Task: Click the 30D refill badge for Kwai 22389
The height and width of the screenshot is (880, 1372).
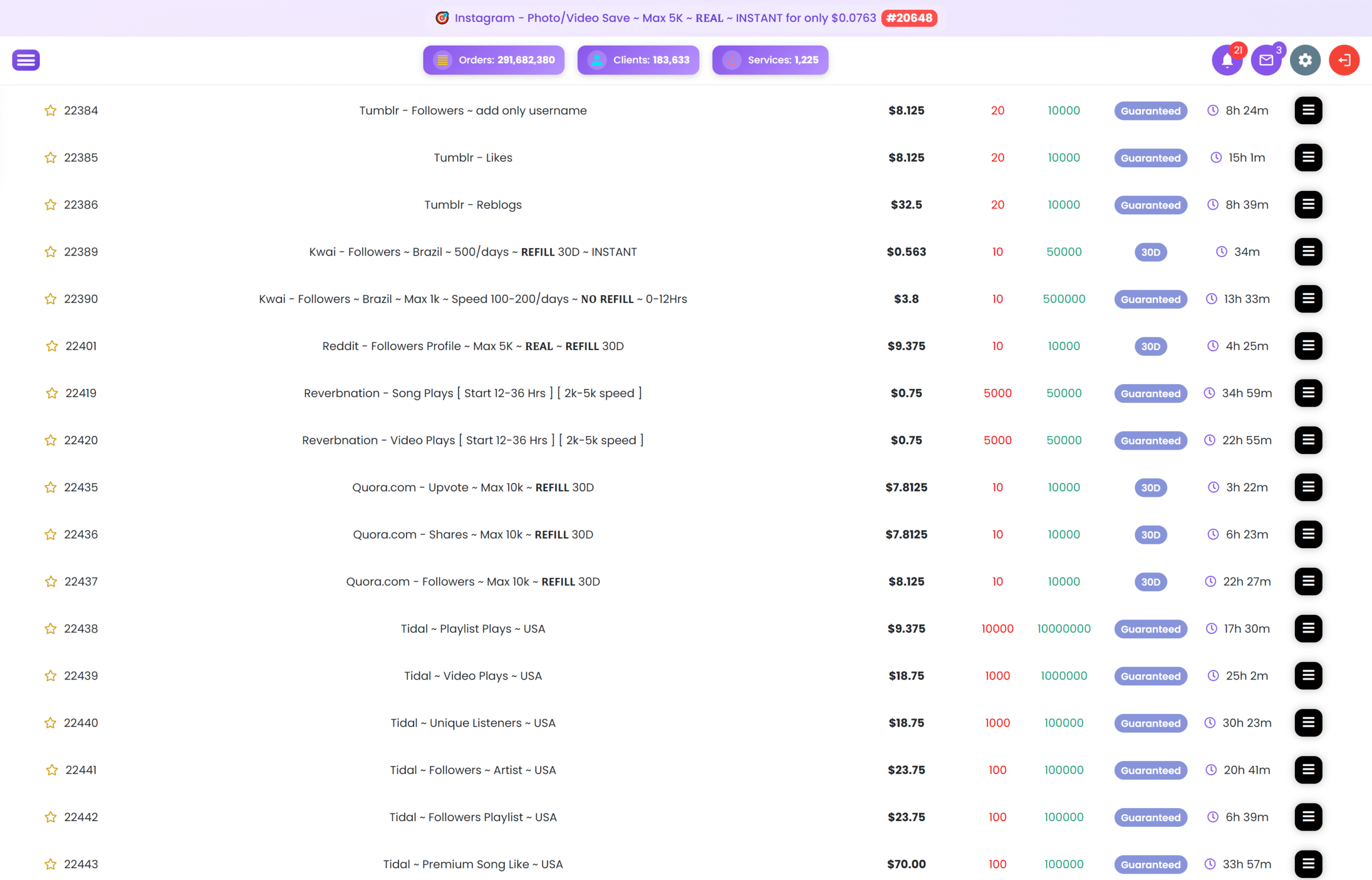Action: (x=1150, y=252)
